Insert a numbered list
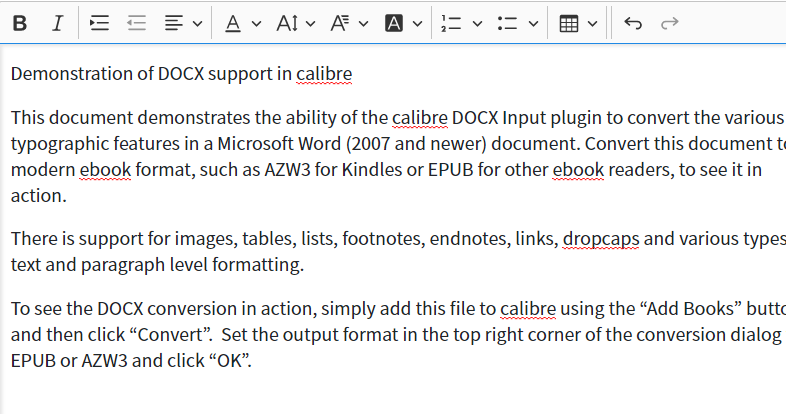Screen dimensions: 786x414 point(451,23)
